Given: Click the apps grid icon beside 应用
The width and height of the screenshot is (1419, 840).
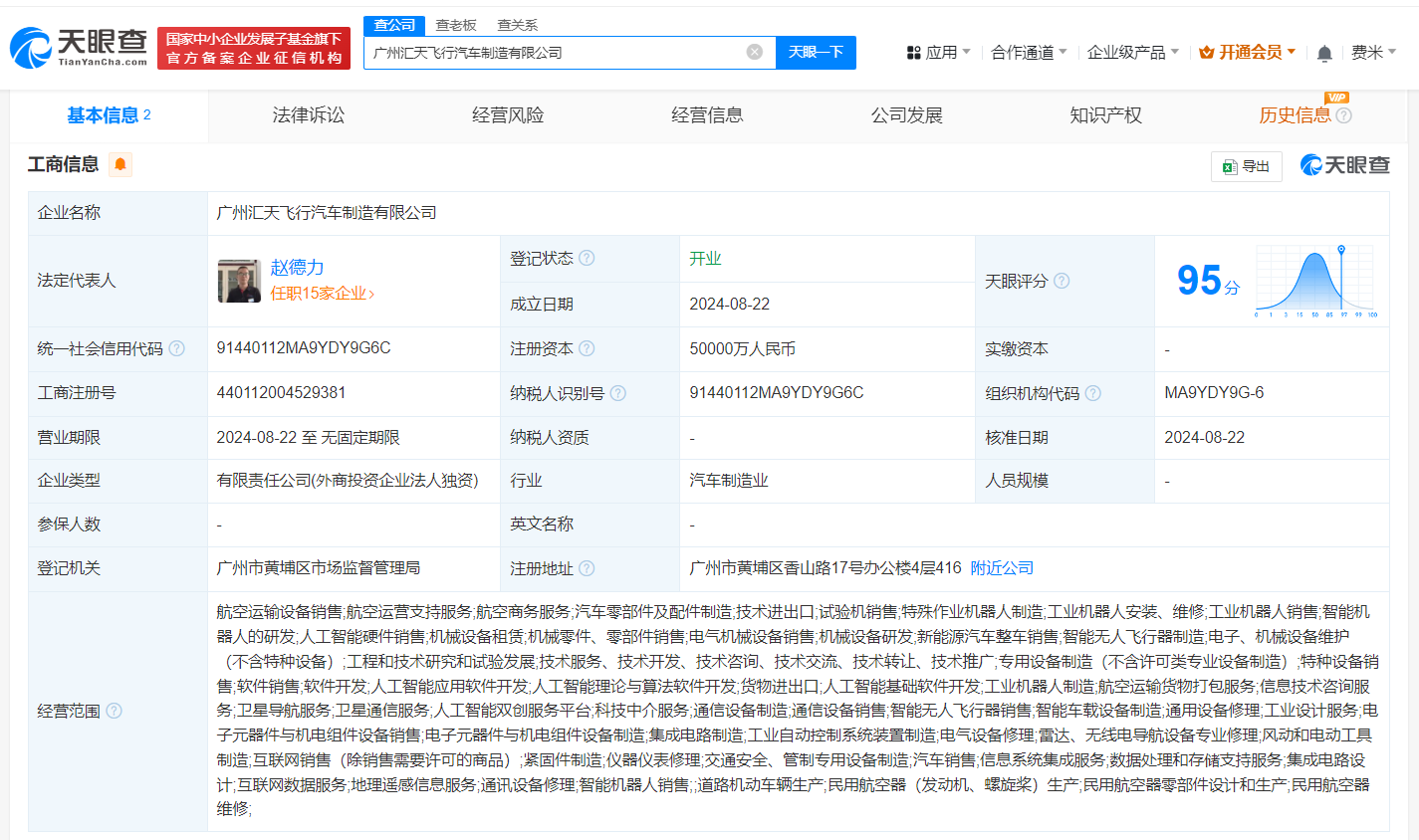Looking at the screenshot, I should pos(913,52).
